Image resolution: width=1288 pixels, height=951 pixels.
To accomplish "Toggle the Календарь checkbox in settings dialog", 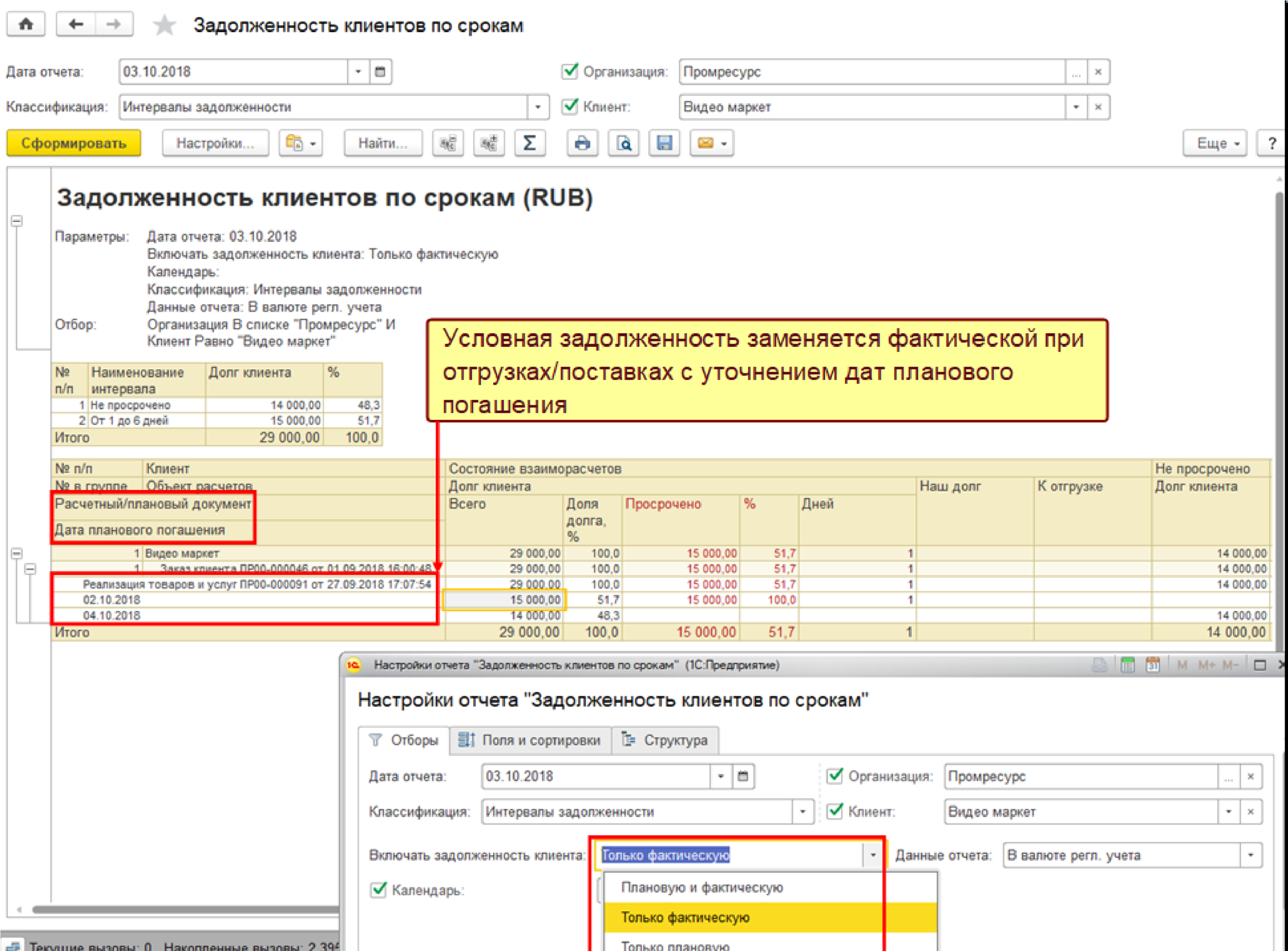I will pyautogui.click(x=378, y=889).
